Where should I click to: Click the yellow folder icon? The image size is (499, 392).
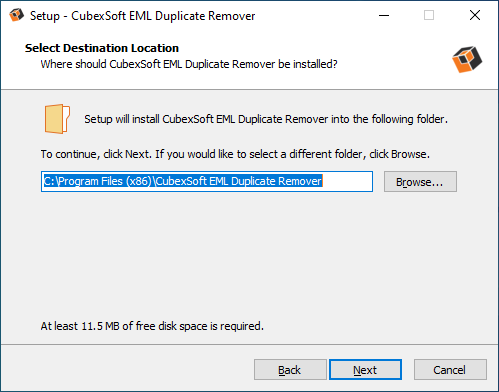tap(57, 119)
